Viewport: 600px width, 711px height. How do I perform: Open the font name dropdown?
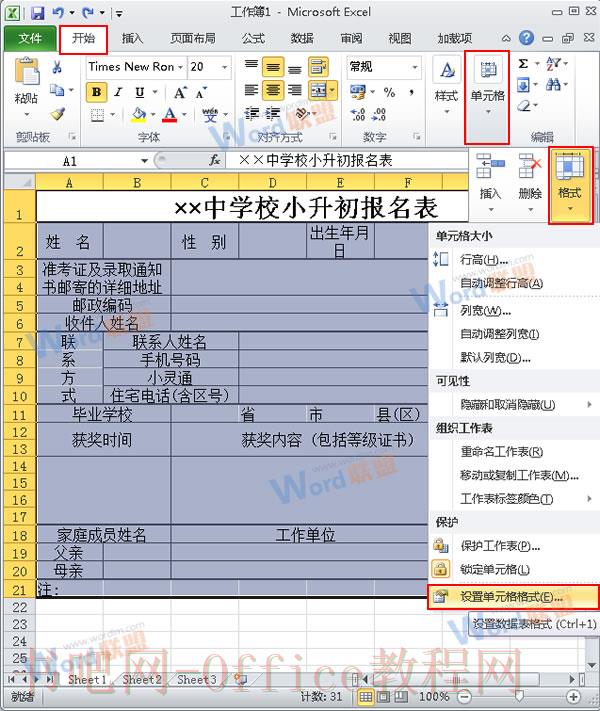(180, 67)
